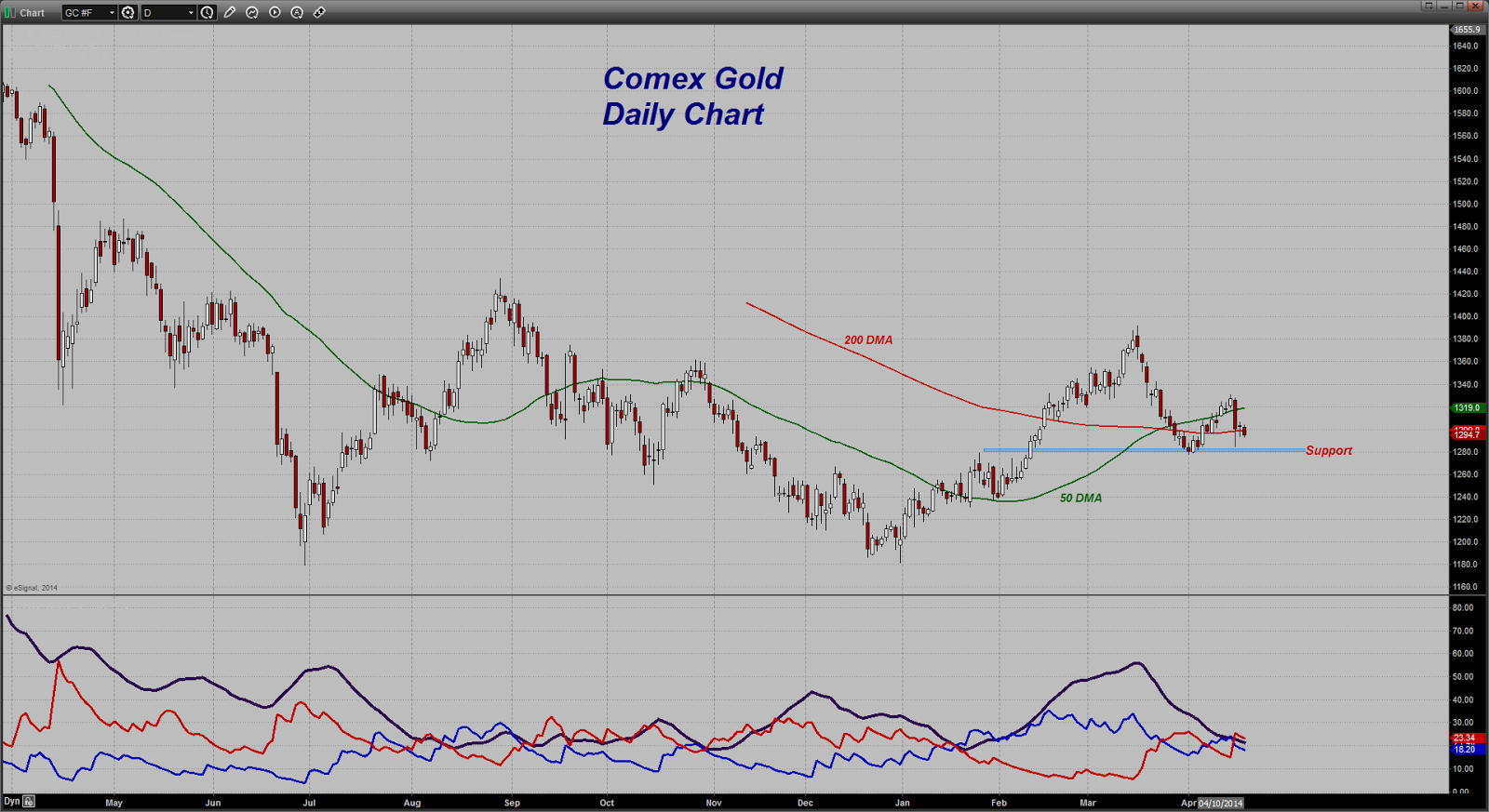This screenshot has width=1489, height=812.
Task: Click the 1655.9 top price axis label
Action: (1468, 30)
